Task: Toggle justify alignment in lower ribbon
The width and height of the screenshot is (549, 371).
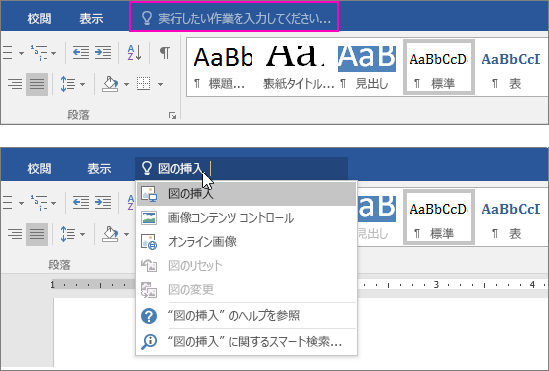Action: (x=37, y=234)
